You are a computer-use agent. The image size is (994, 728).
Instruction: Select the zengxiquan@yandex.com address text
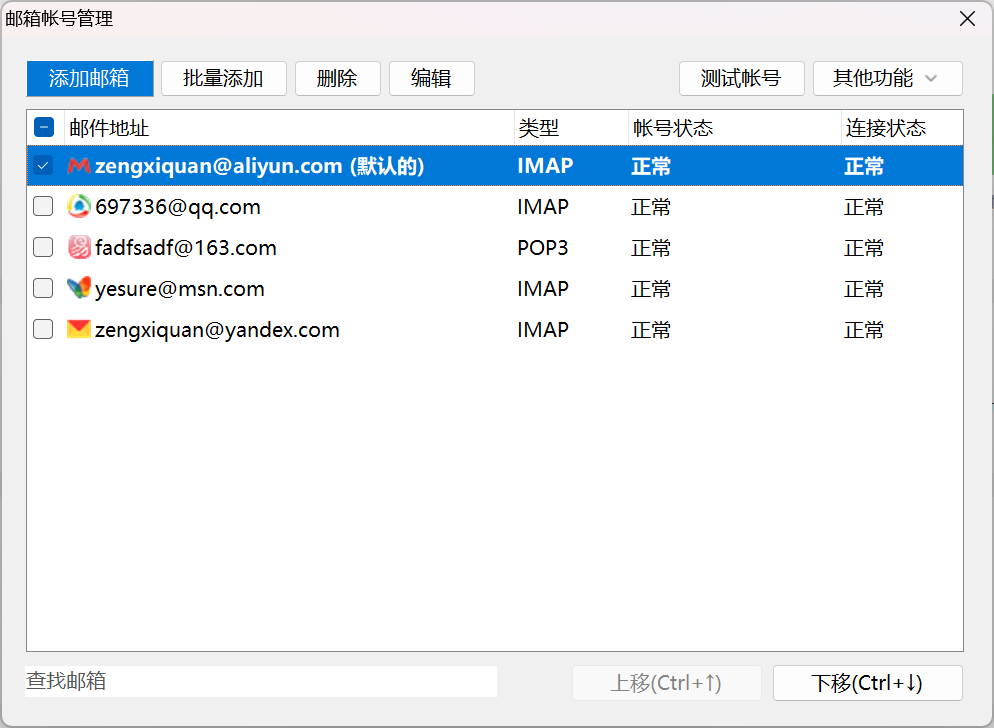217,330
